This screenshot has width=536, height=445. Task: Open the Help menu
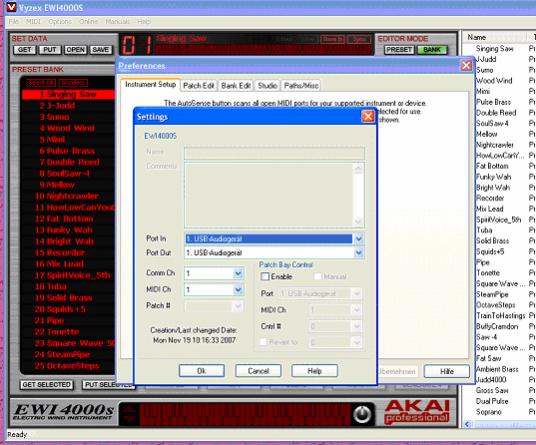(x=144, y=22)
